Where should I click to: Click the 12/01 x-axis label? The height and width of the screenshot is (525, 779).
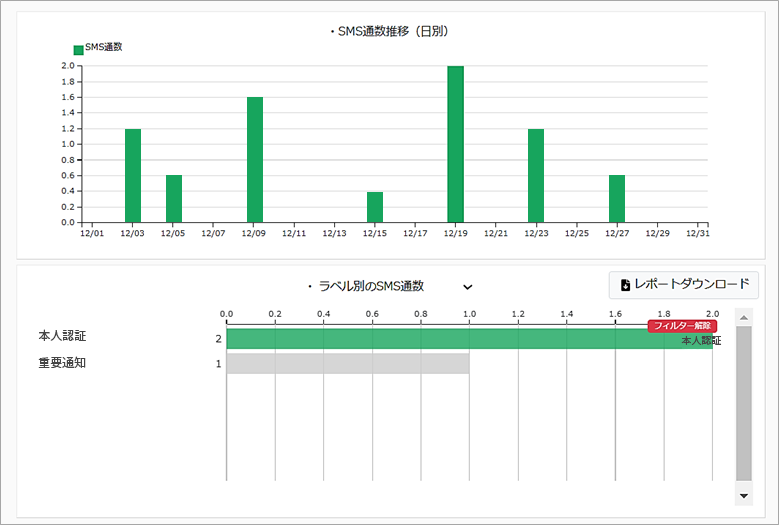pos(92,233)
